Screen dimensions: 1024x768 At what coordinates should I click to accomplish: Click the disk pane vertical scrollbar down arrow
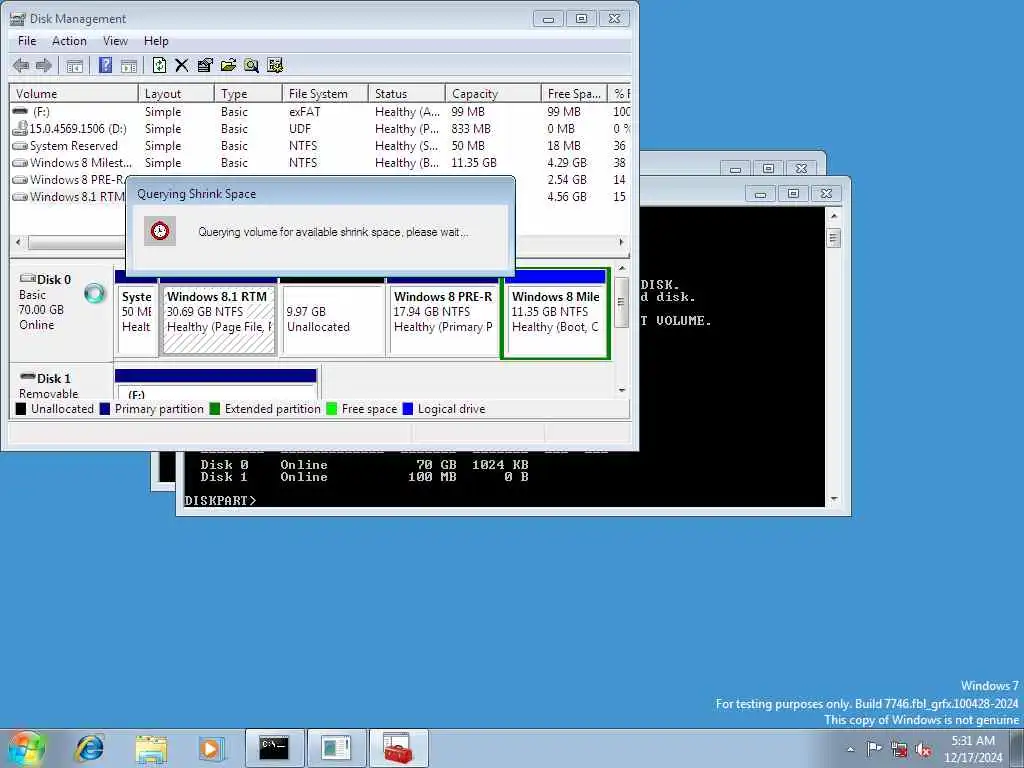[x=622, y=391]
